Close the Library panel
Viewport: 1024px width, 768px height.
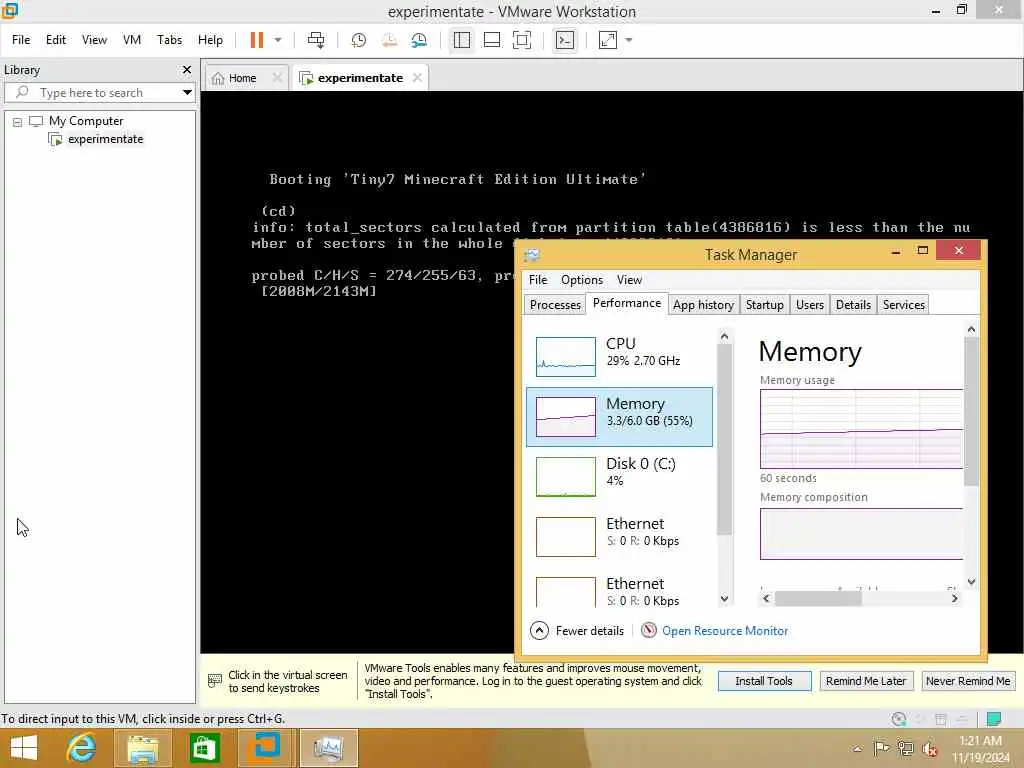[x=187, y=69]
